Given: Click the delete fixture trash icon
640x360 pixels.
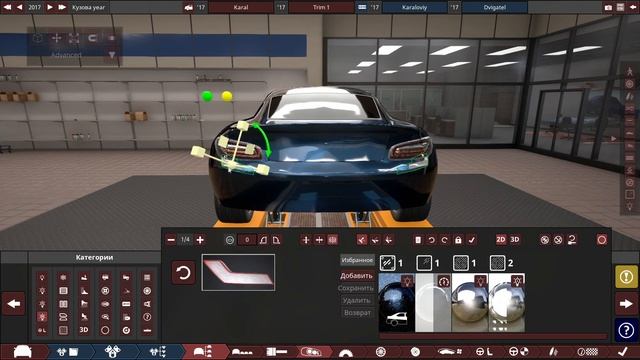Looking at the screenshot, I should click(x=418, y=240).
